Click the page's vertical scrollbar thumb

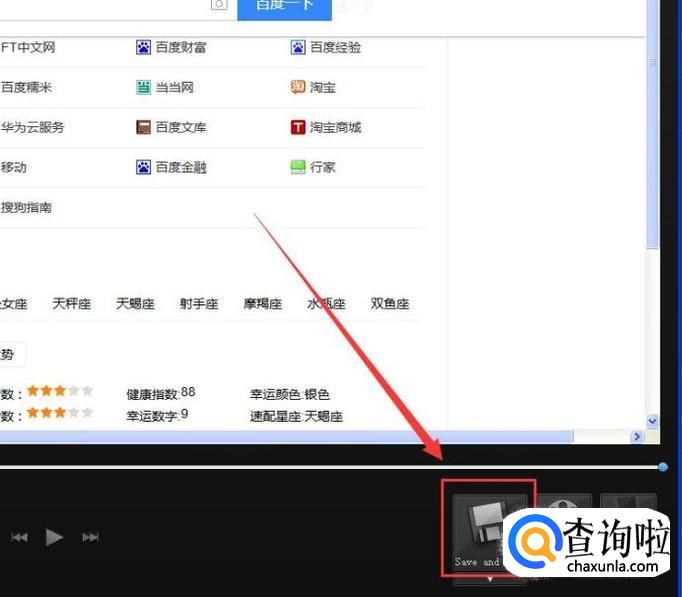tap(652, 124)
